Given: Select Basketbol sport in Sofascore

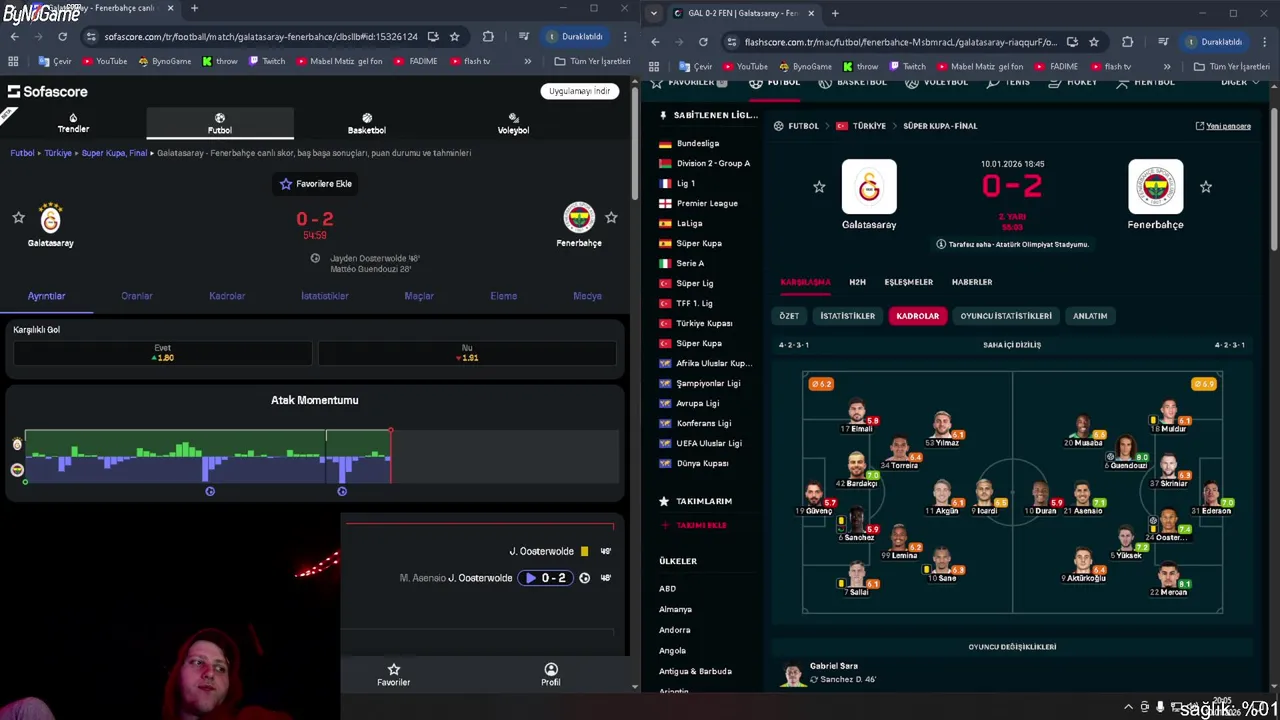Looking at the screenshot, I should 367,123.
